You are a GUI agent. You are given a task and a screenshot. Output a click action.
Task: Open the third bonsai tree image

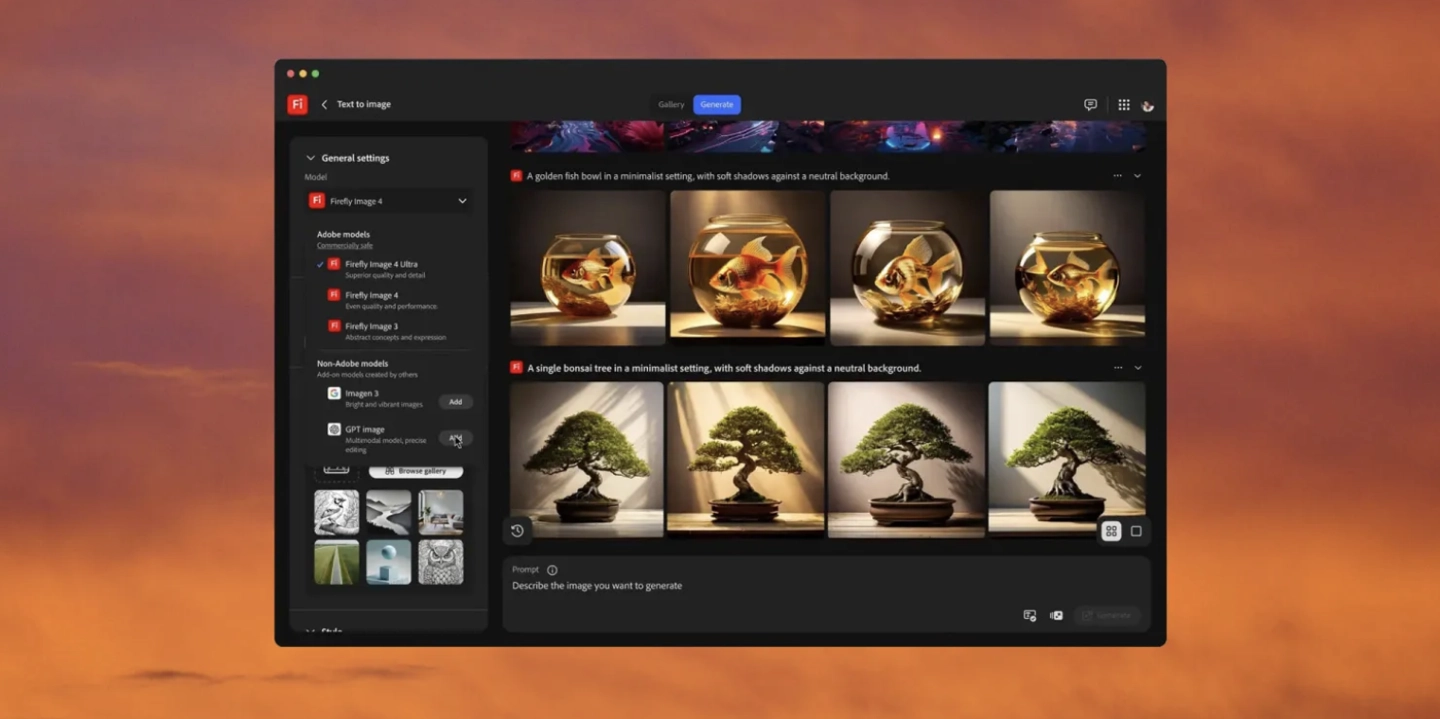coord(906,460)
